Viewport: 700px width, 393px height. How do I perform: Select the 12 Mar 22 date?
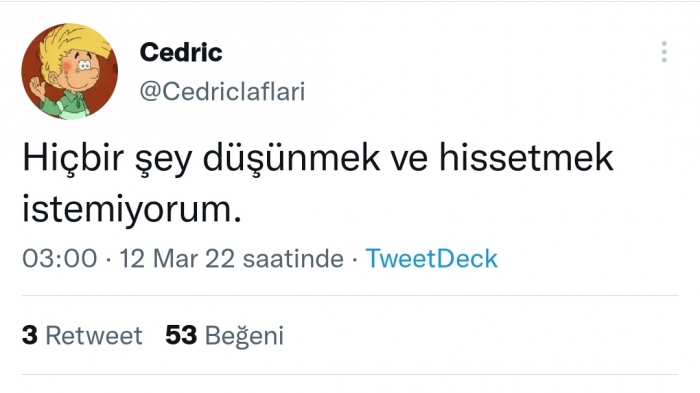coord(177,259)
